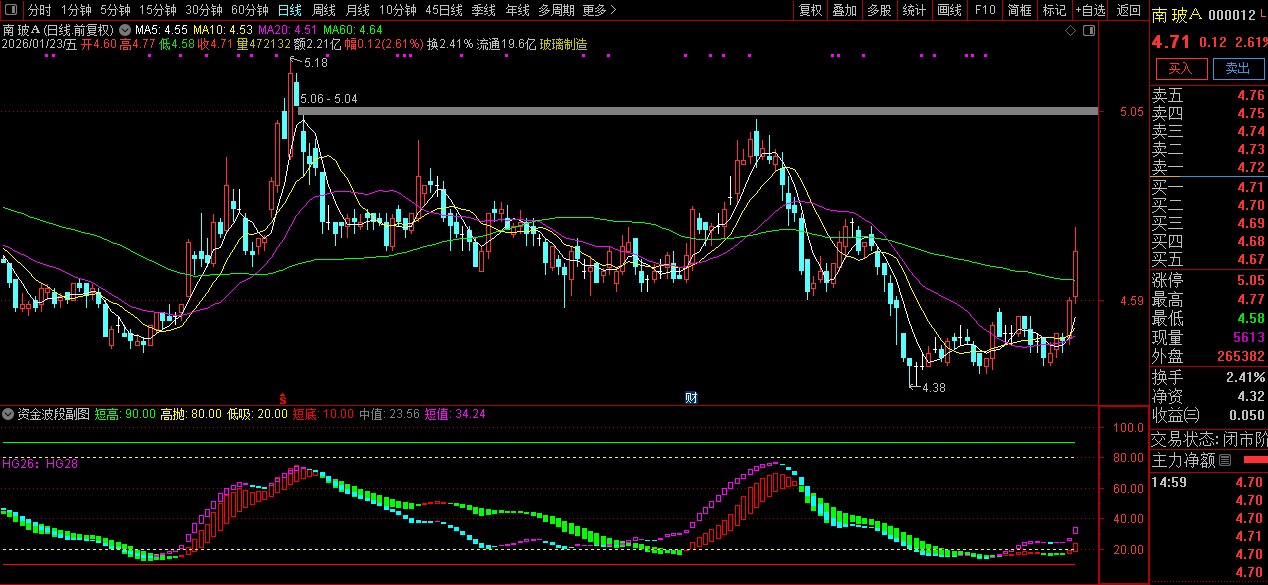The width and height of the screenshot is (1268, 585).
Task: Click the 收益(三) circled indicator icon
Action: point(1192,415)
